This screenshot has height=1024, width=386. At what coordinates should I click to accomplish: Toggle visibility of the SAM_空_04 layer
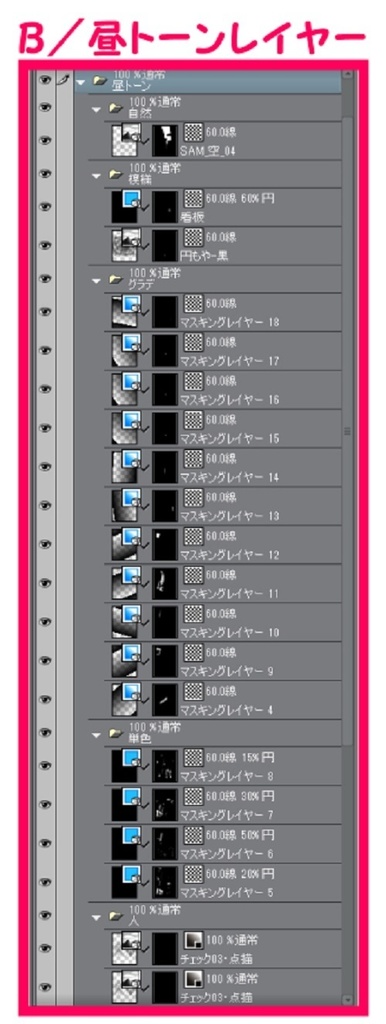(x=45, y=140)
